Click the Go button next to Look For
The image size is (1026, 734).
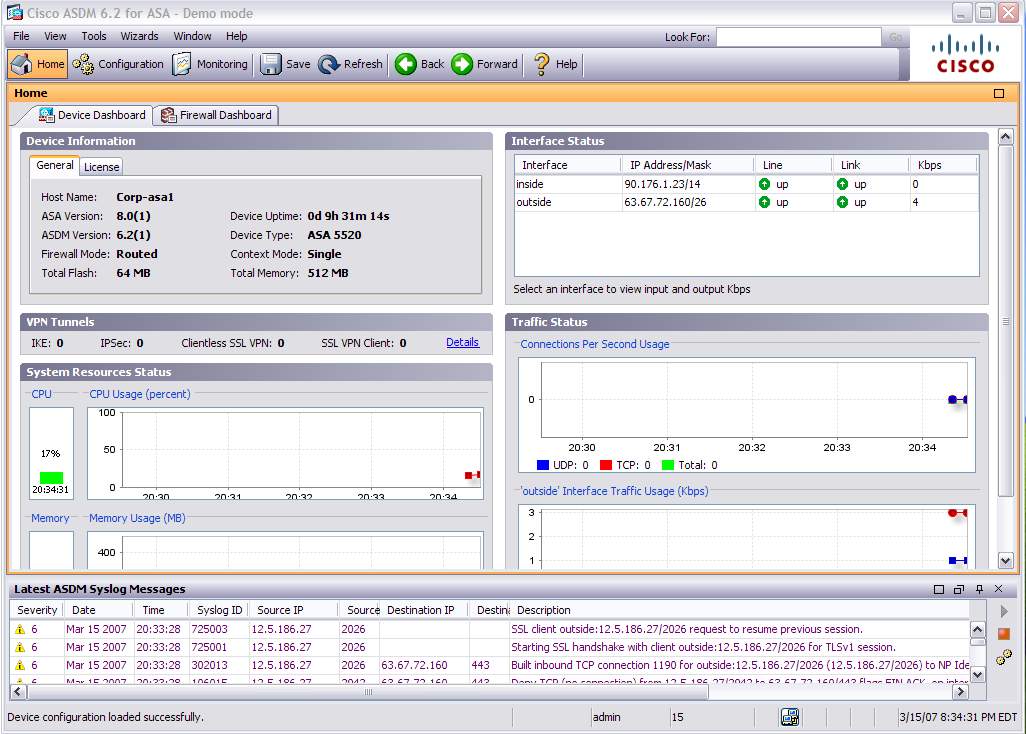pos(895,37)
